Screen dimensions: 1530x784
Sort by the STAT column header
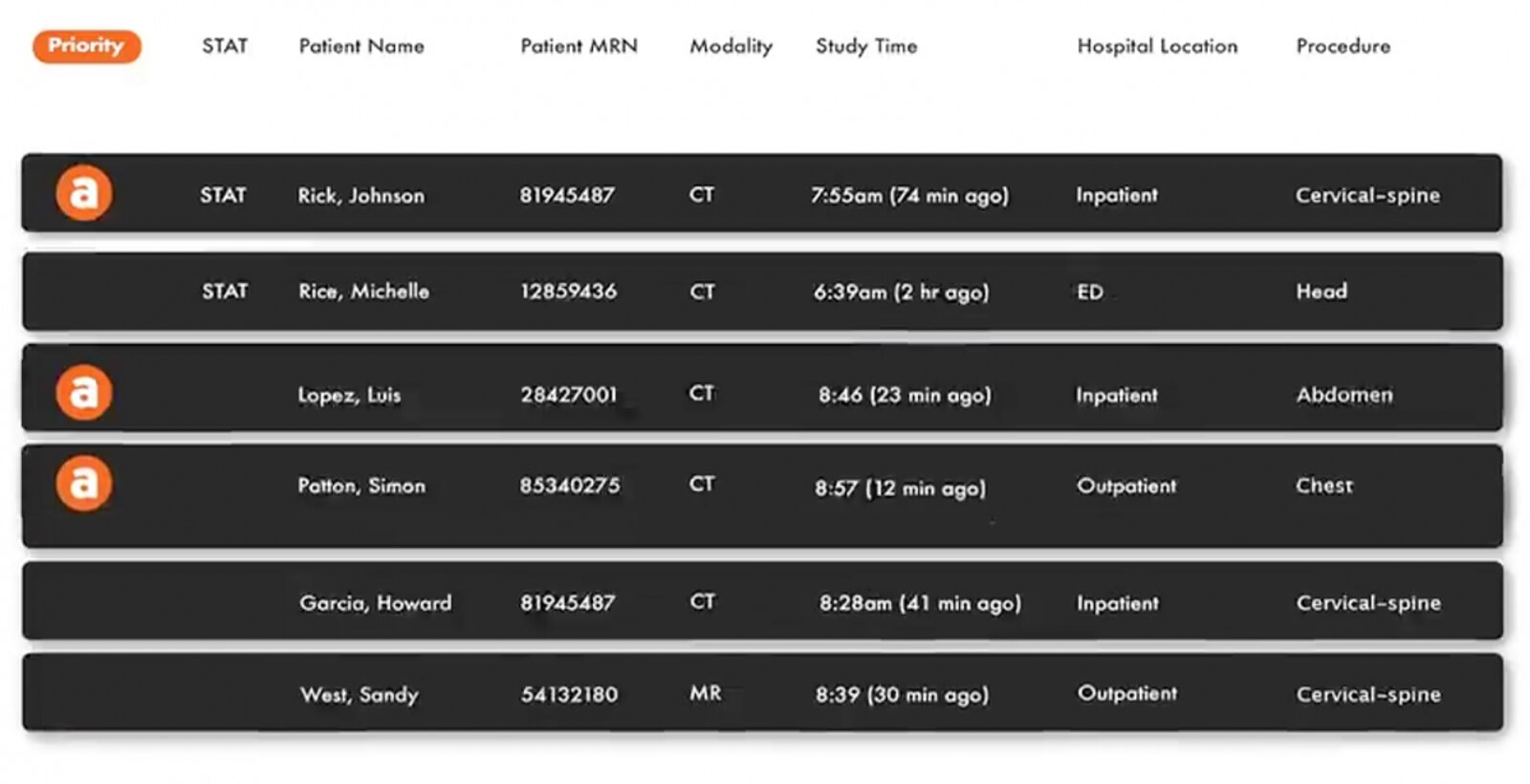[x=225, y=46]
